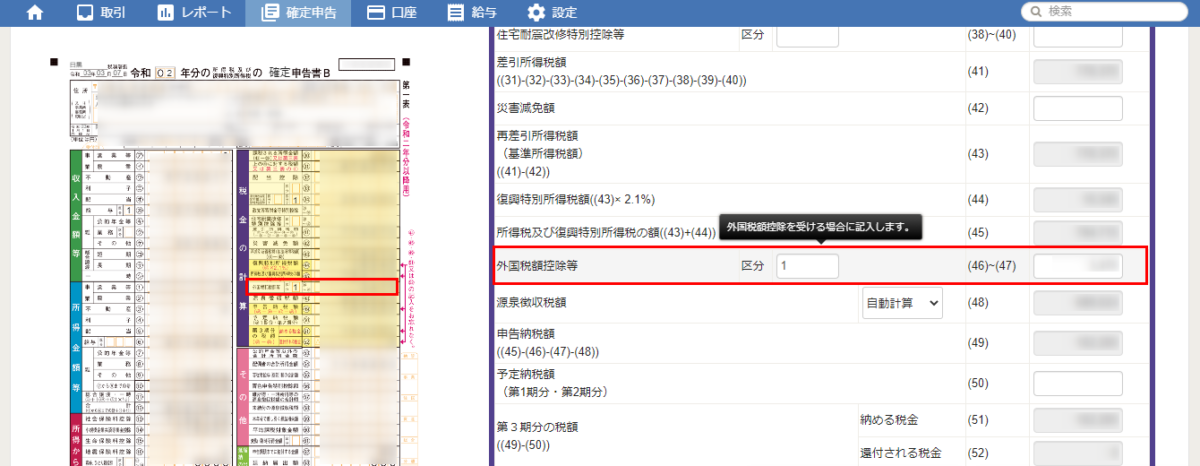
Task: Click the 区分 field for 外国税額控除等
Action: point(807,266)
